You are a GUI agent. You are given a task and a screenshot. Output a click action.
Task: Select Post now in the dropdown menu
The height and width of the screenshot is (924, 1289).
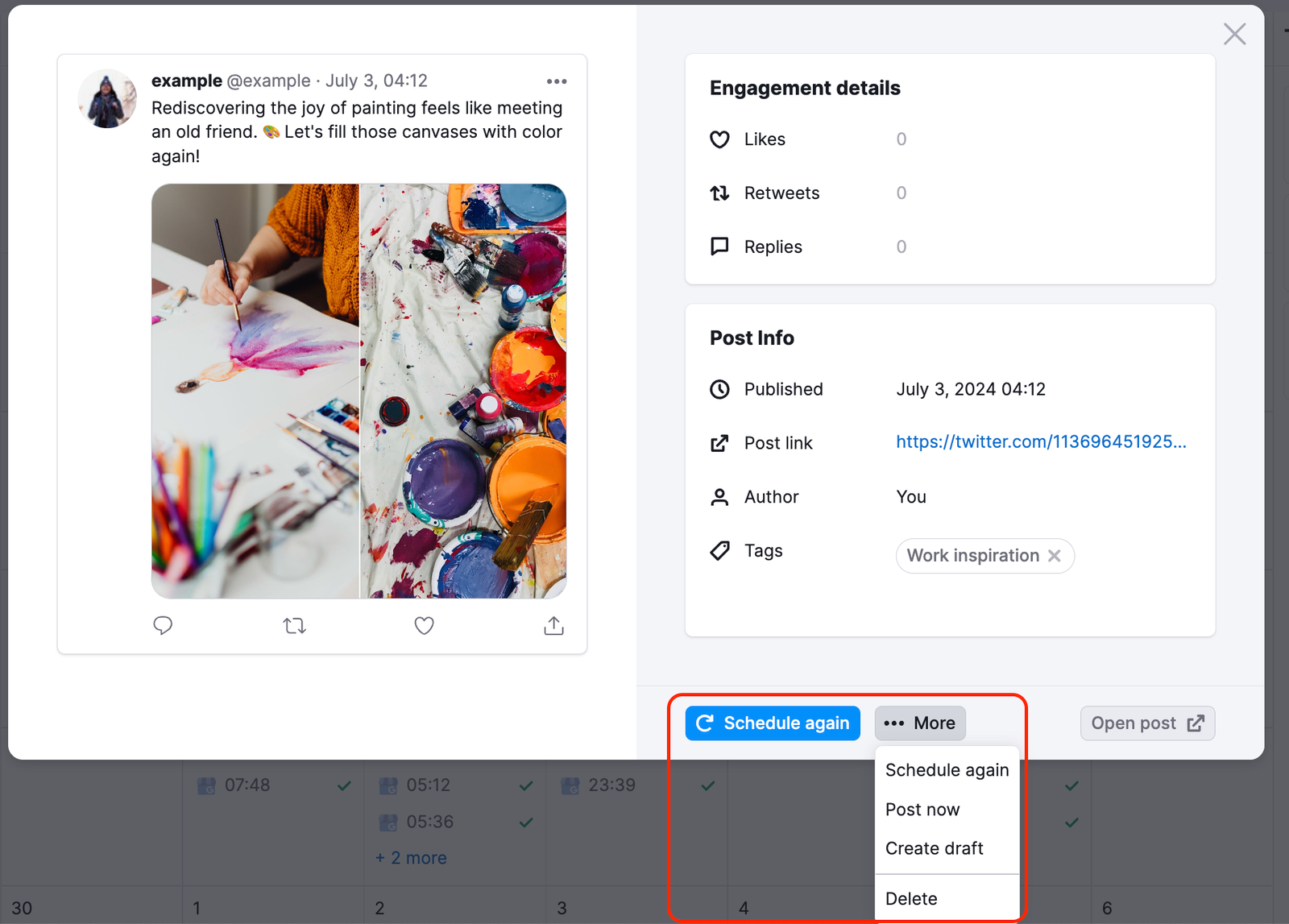922,810
